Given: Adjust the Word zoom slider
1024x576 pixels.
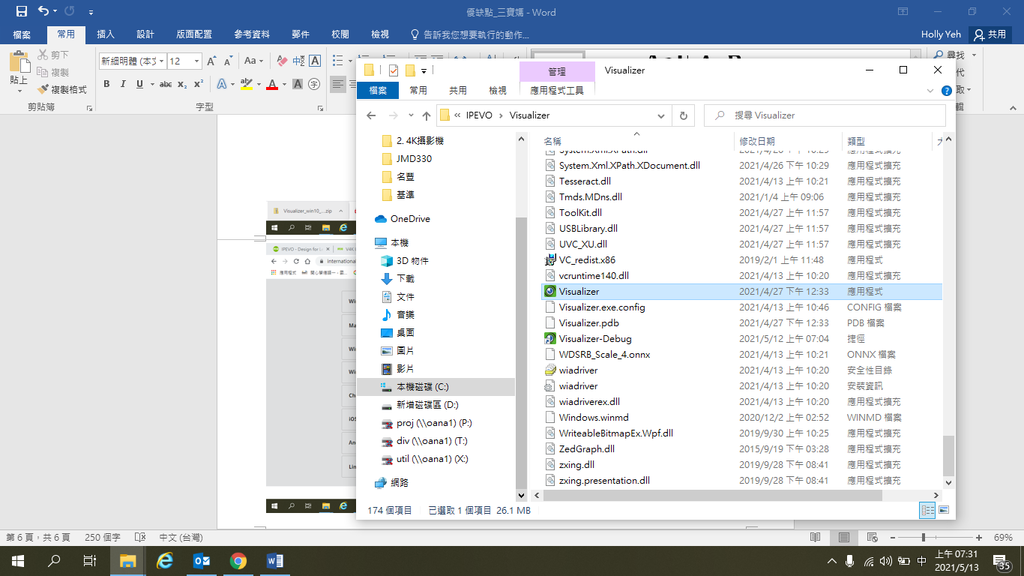Looking at the screenshot, I should click(x=923, y=537).
